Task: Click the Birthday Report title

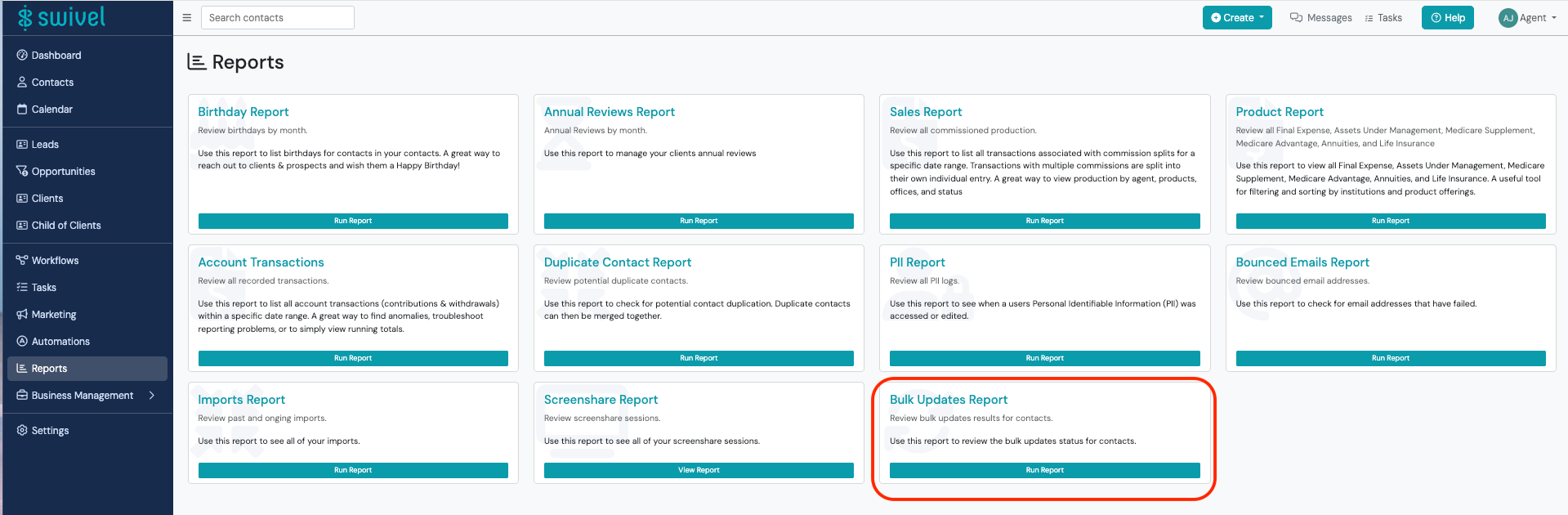Action: (x=243, y=112)
